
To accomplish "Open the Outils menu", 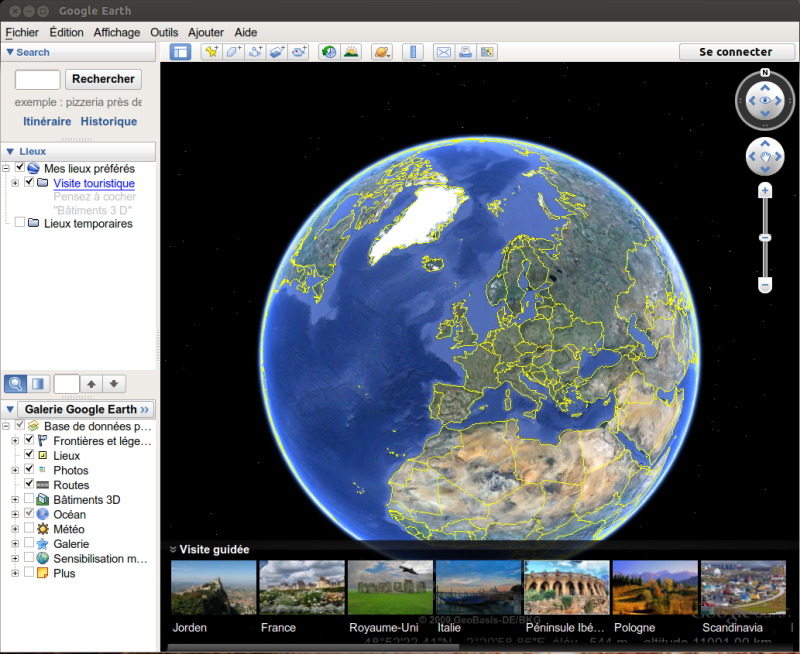I will click(x=164, y=32).
